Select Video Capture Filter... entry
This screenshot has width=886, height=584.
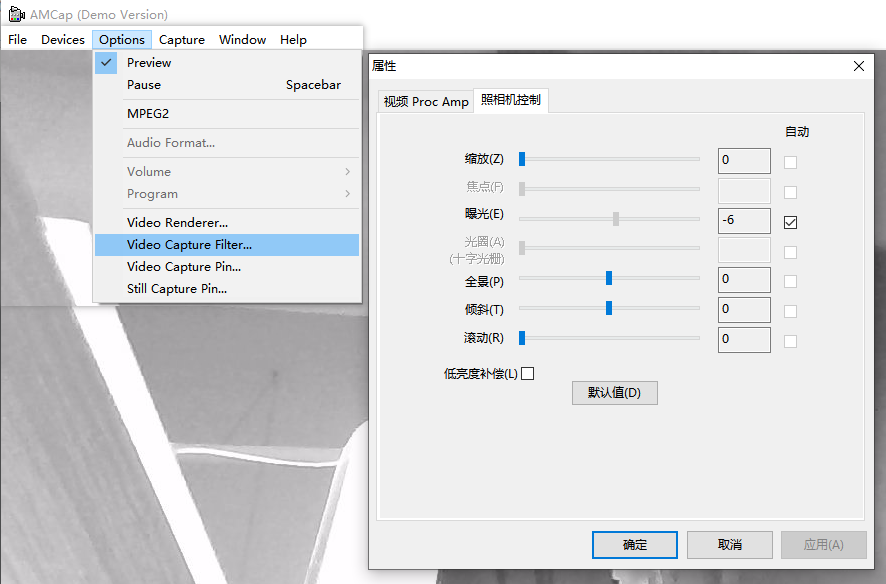pyautogui.click(x=227, y=245)
